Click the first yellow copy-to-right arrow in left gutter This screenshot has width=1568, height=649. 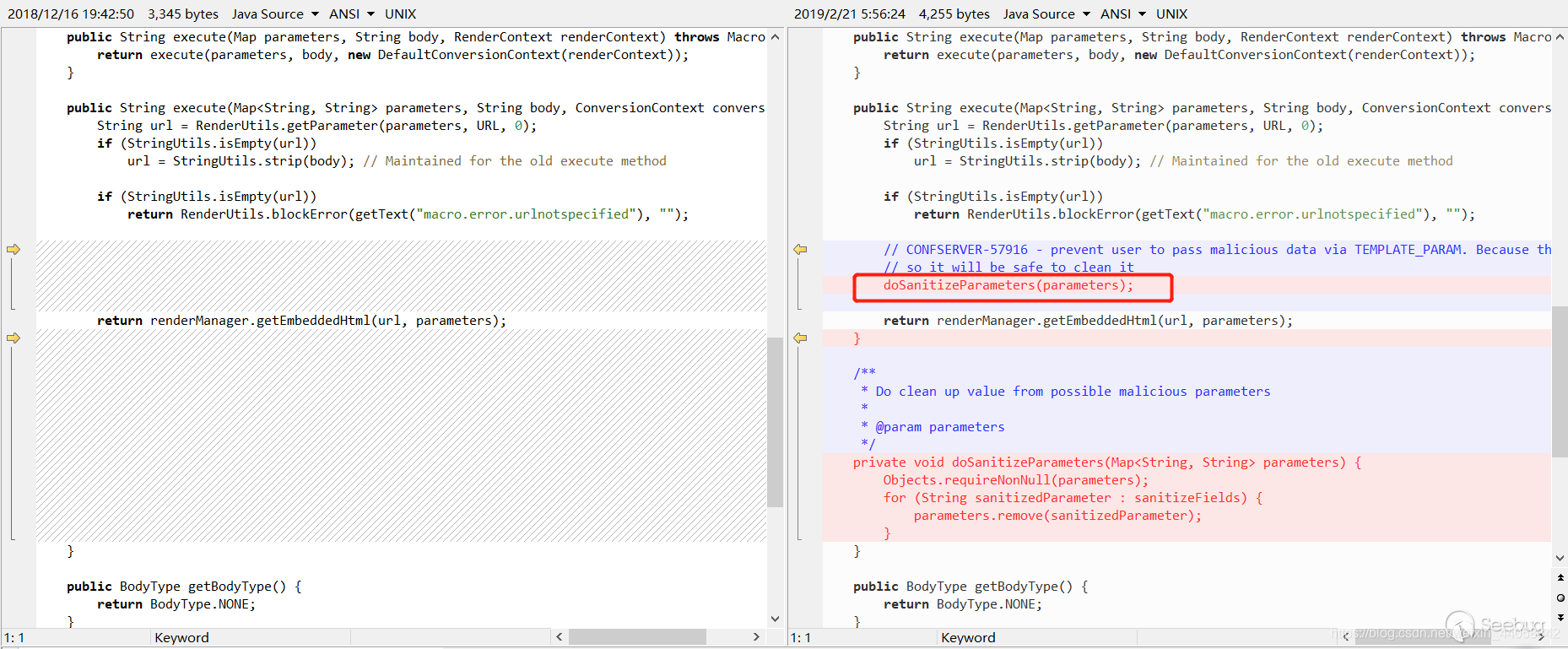tap(14, 249)
